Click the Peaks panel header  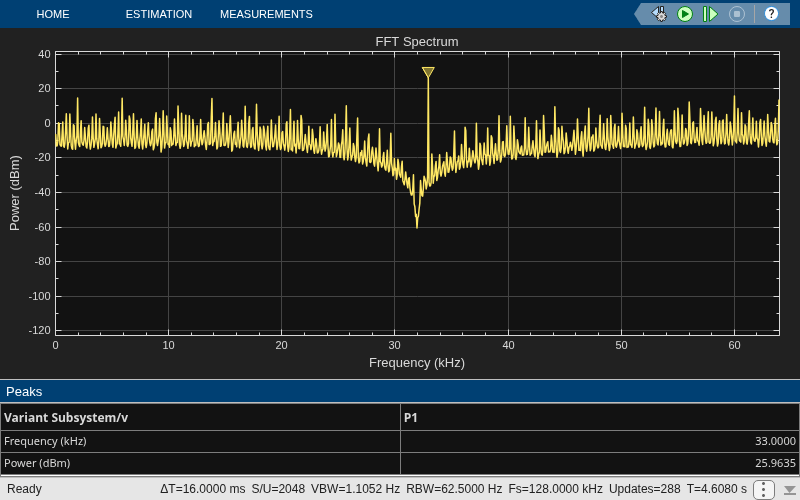point(400,392)
